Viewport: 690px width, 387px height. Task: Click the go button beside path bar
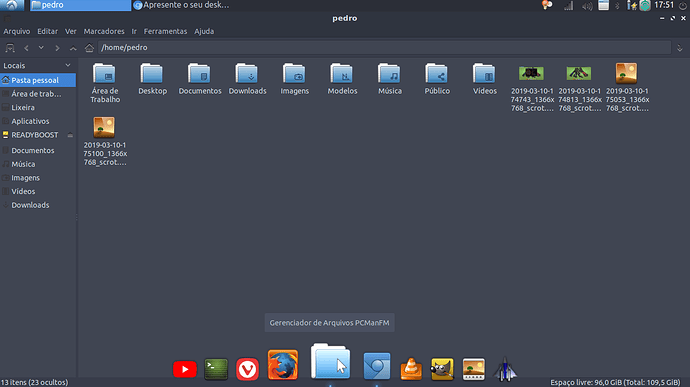pyautogui.click(x=680, y=48)
